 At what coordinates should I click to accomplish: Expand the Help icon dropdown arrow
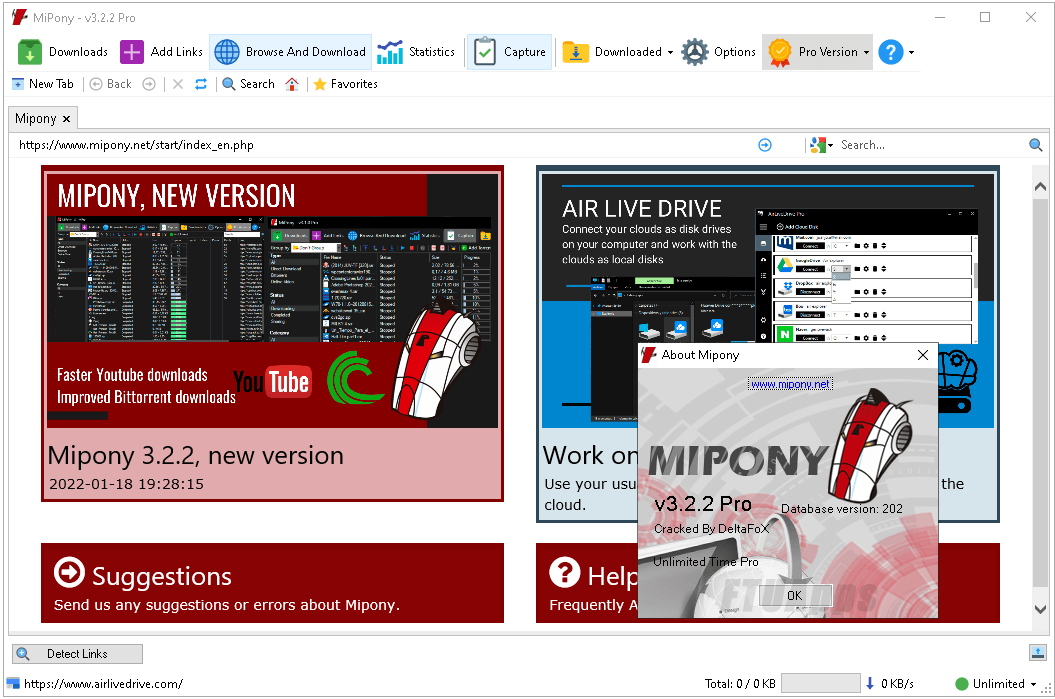click(x=911, y=52)
